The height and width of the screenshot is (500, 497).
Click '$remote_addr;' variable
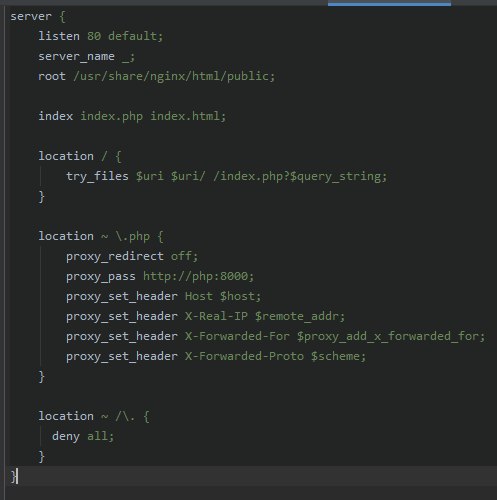coord(300,316)
